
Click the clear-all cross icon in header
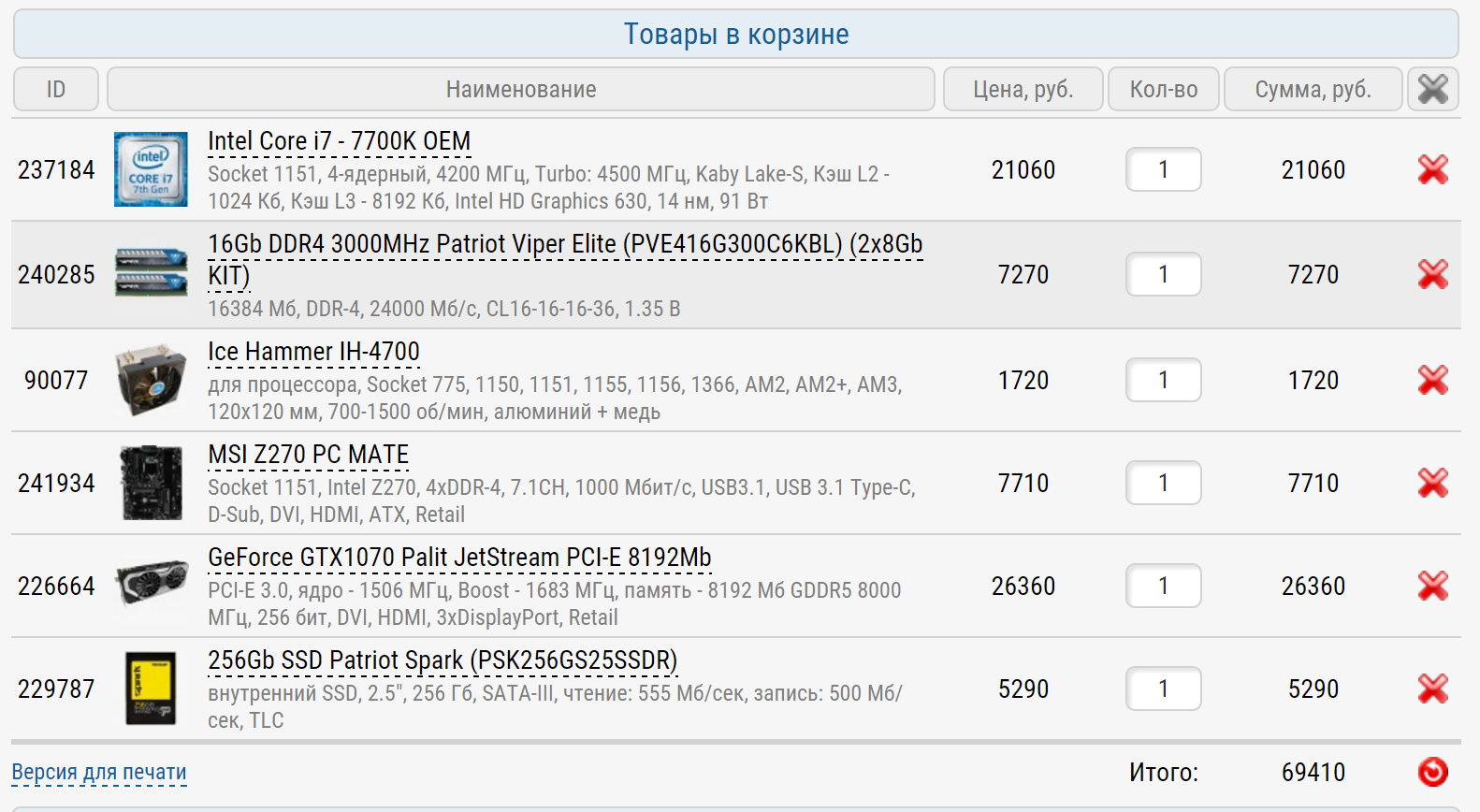coord(1433,89)
